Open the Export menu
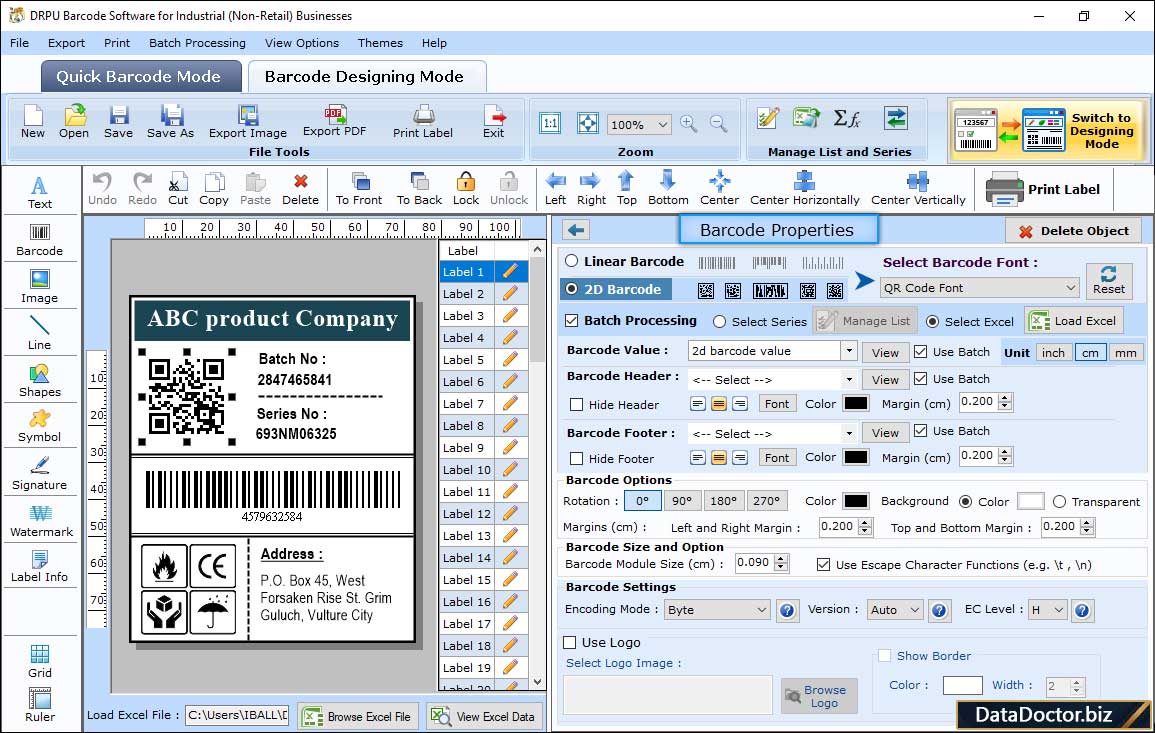The height and width of the screenshot is (733, 1155). click(x=66, y=43)
